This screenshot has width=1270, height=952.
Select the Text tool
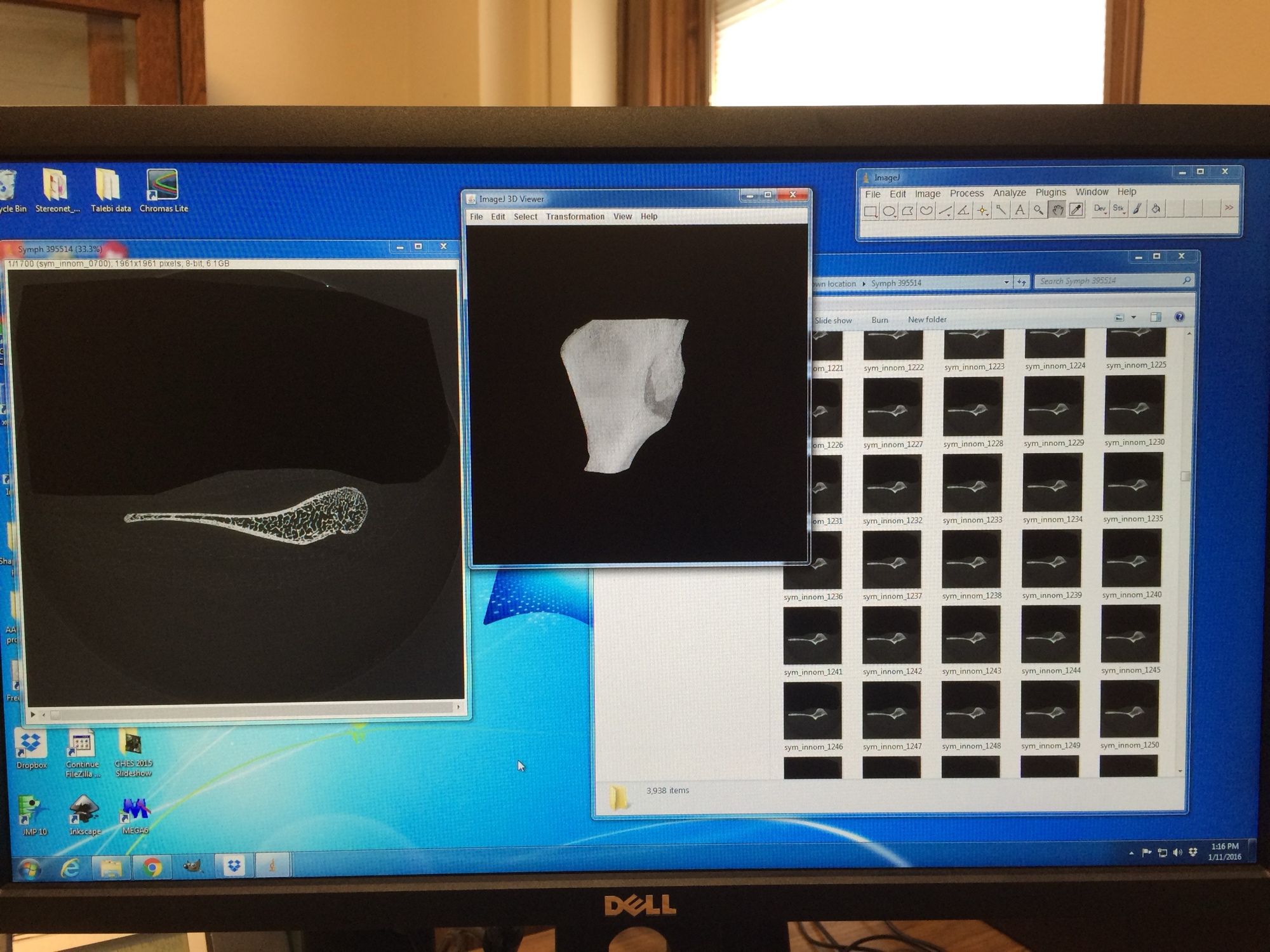(1020, 210)
